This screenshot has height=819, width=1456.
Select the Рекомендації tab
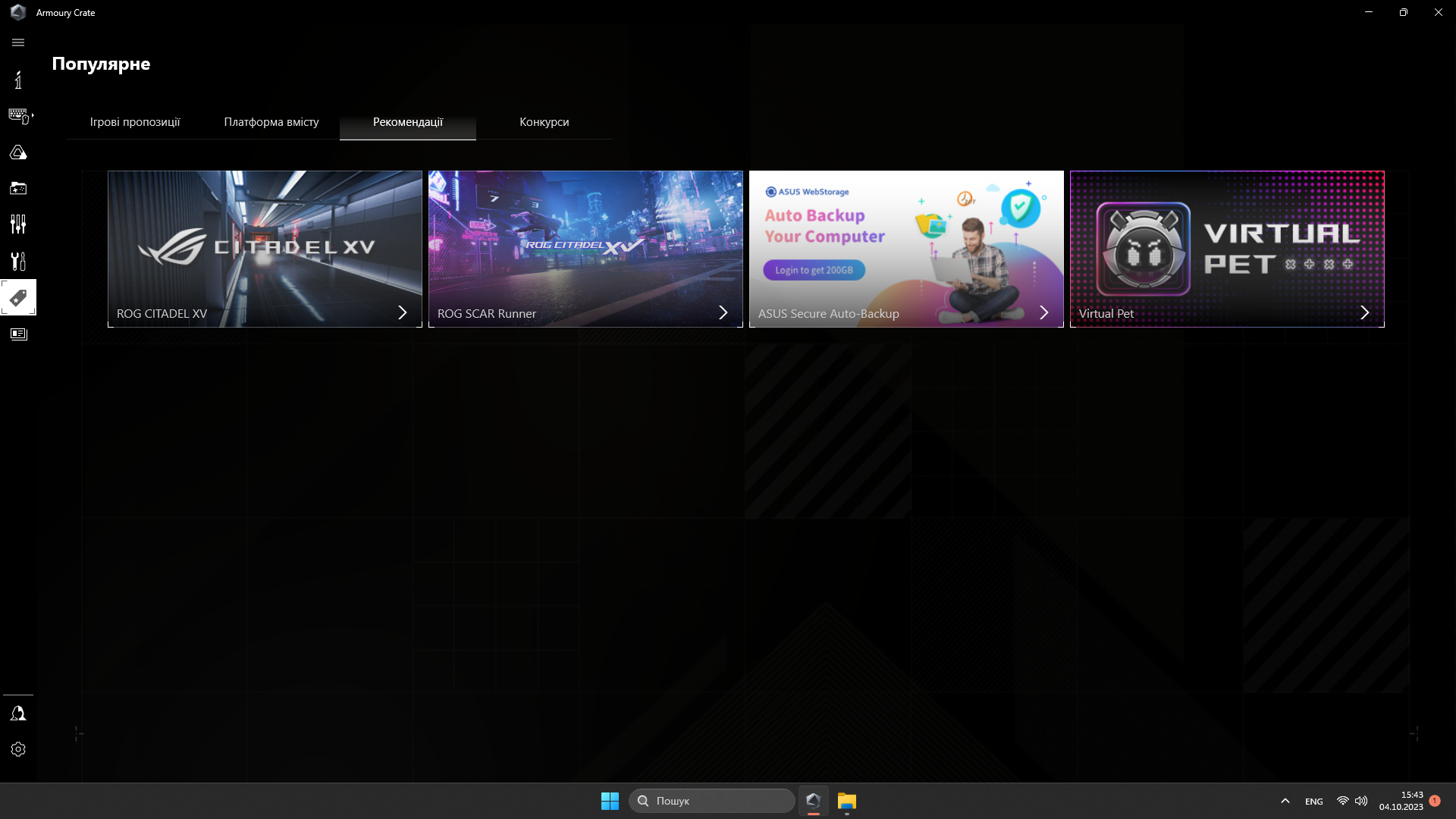point(408,122)
